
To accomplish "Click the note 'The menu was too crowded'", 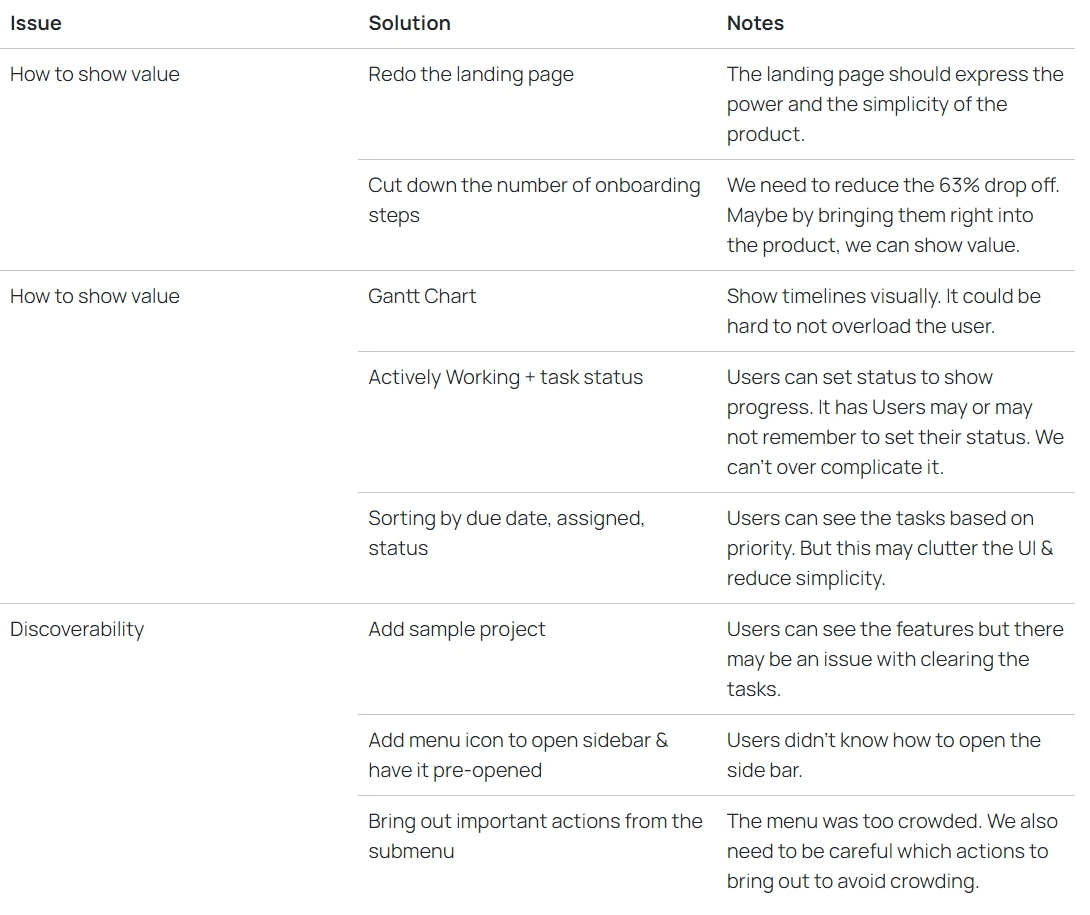I will (x=893, y=851).
